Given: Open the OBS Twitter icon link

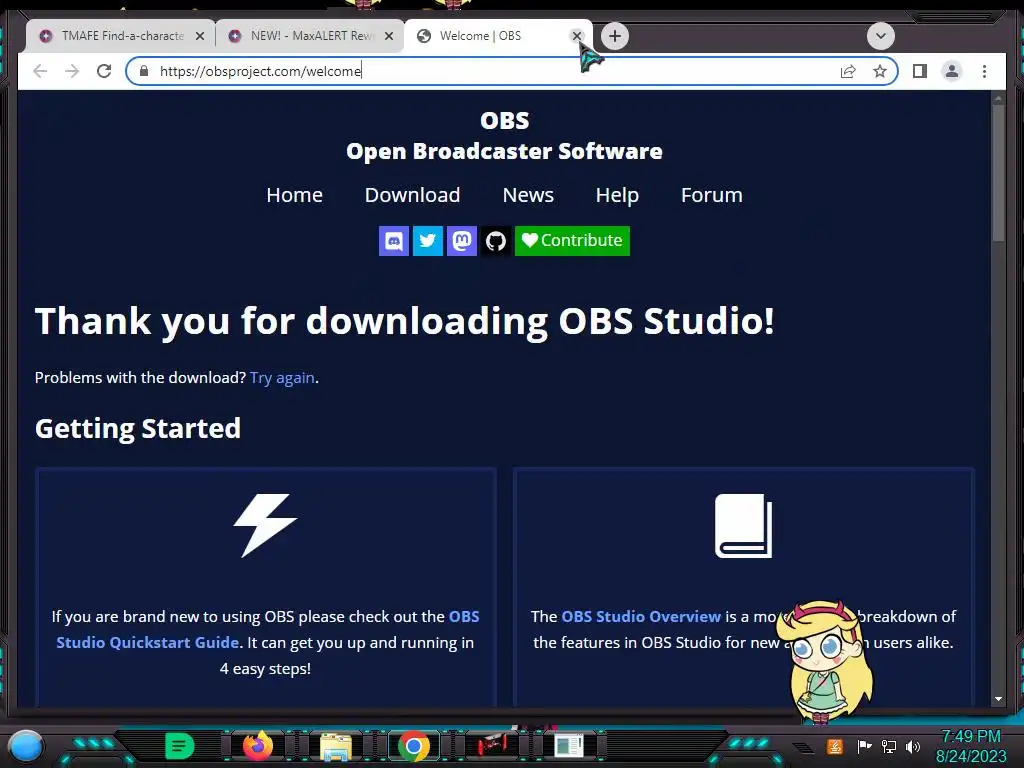Looking at the screenshot, I should coord(428,241).
